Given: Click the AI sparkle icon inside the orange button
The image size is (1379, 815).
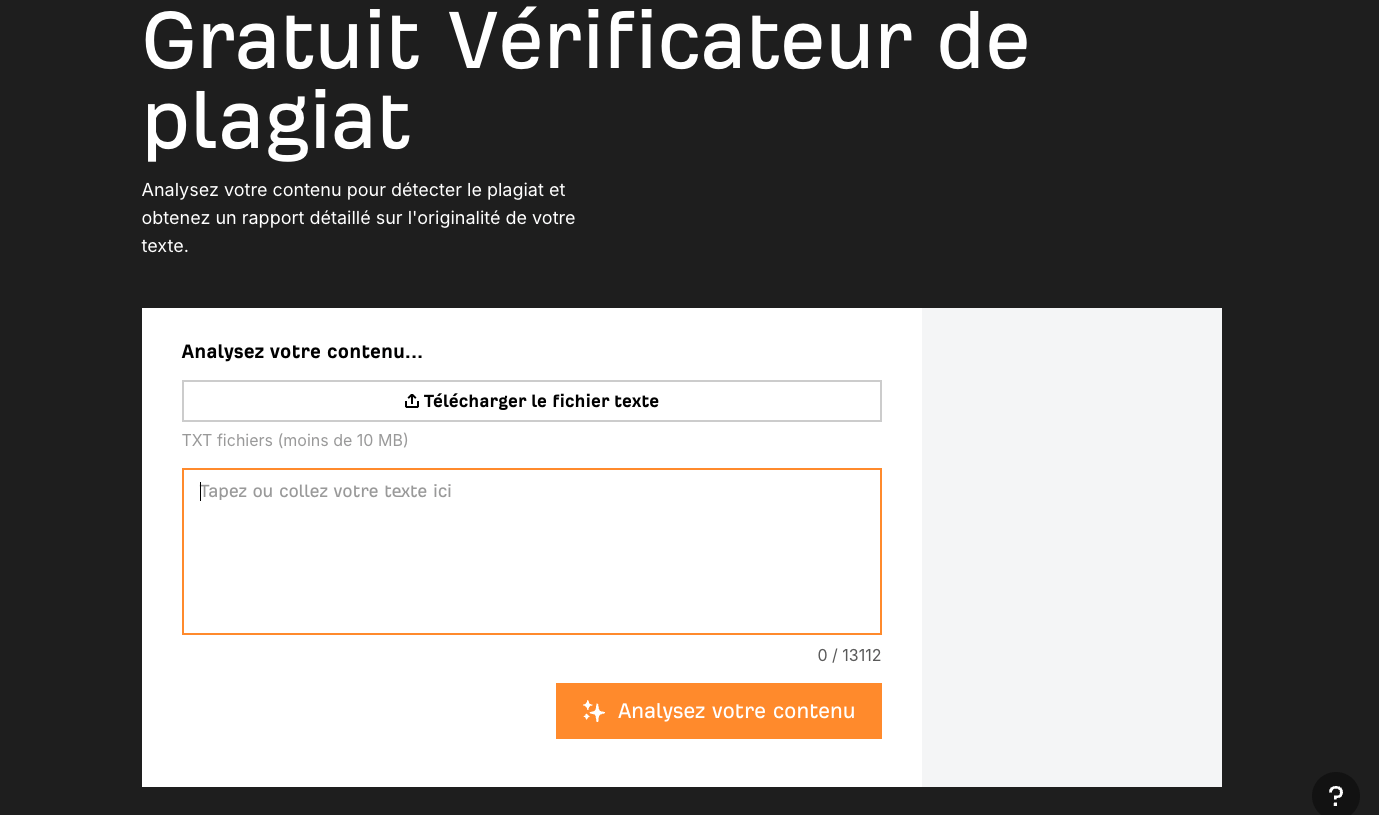Looking at the screenshot, I should coord(594,711).
